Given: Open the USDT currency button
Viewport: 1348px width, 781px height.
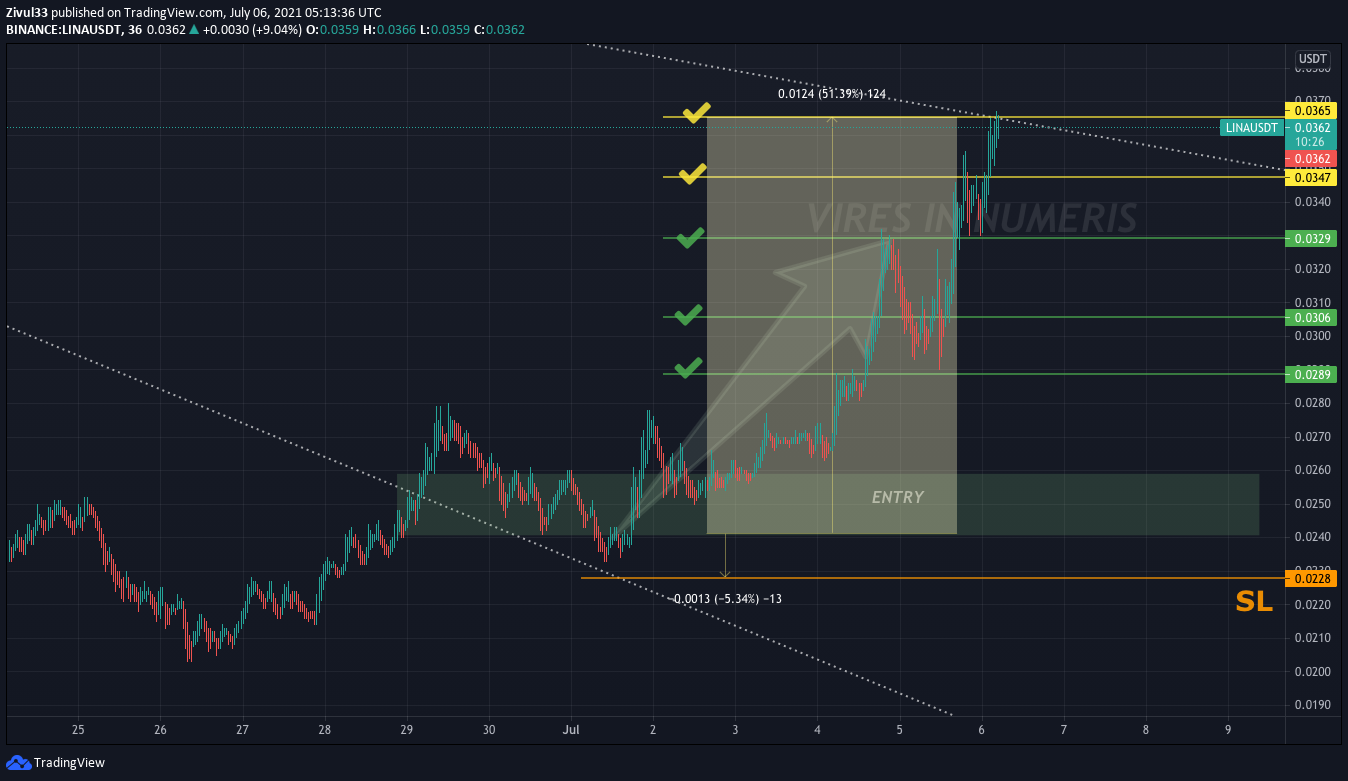Looking at the screenshot, I should 1312,59.
